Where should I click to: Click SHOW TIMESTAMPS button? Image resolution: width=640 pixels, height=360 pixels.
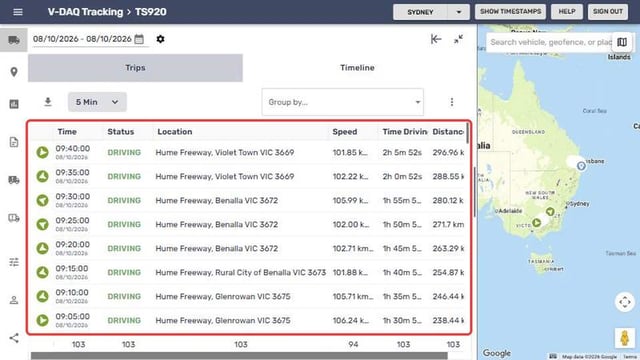pos(511,11)
